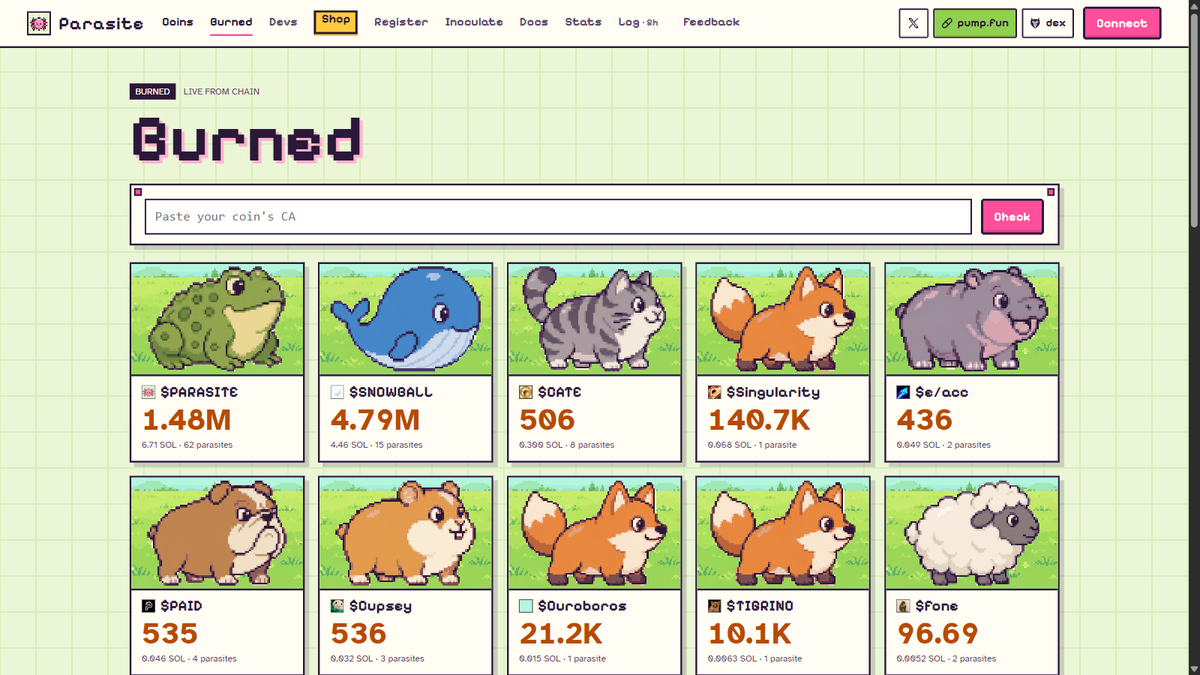The width and height of the screenshot is (1200, 675).
Task: Open the $Ouroboros fox card image
Action: point(594,533)
